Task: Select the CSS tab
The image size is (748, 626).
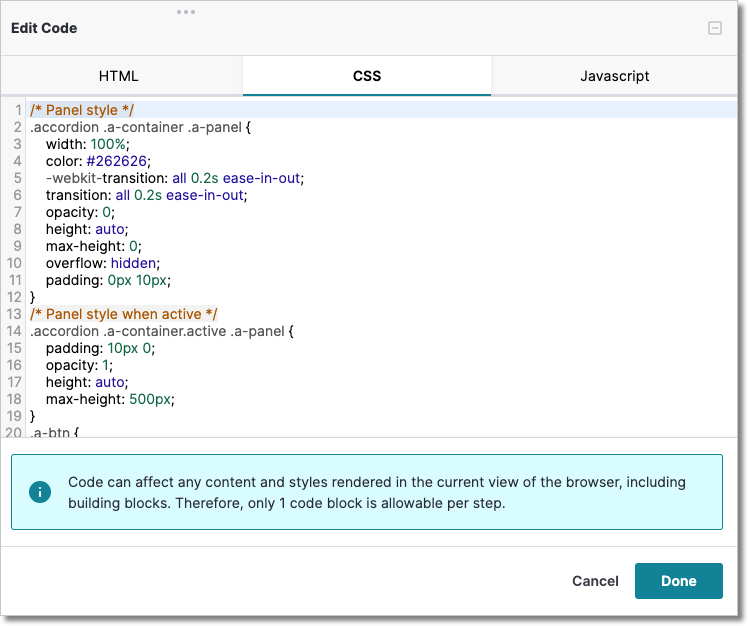Action: click(x=367, y=76)
